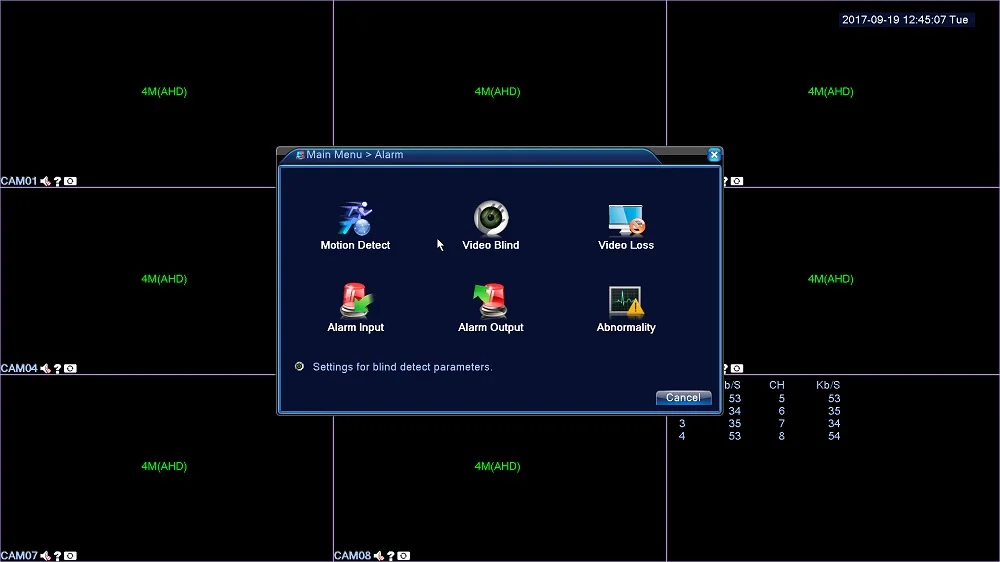The height and width of the screenshot is (562, 1000).
Task: Click the Cancel button
Action: pos(683,397)
